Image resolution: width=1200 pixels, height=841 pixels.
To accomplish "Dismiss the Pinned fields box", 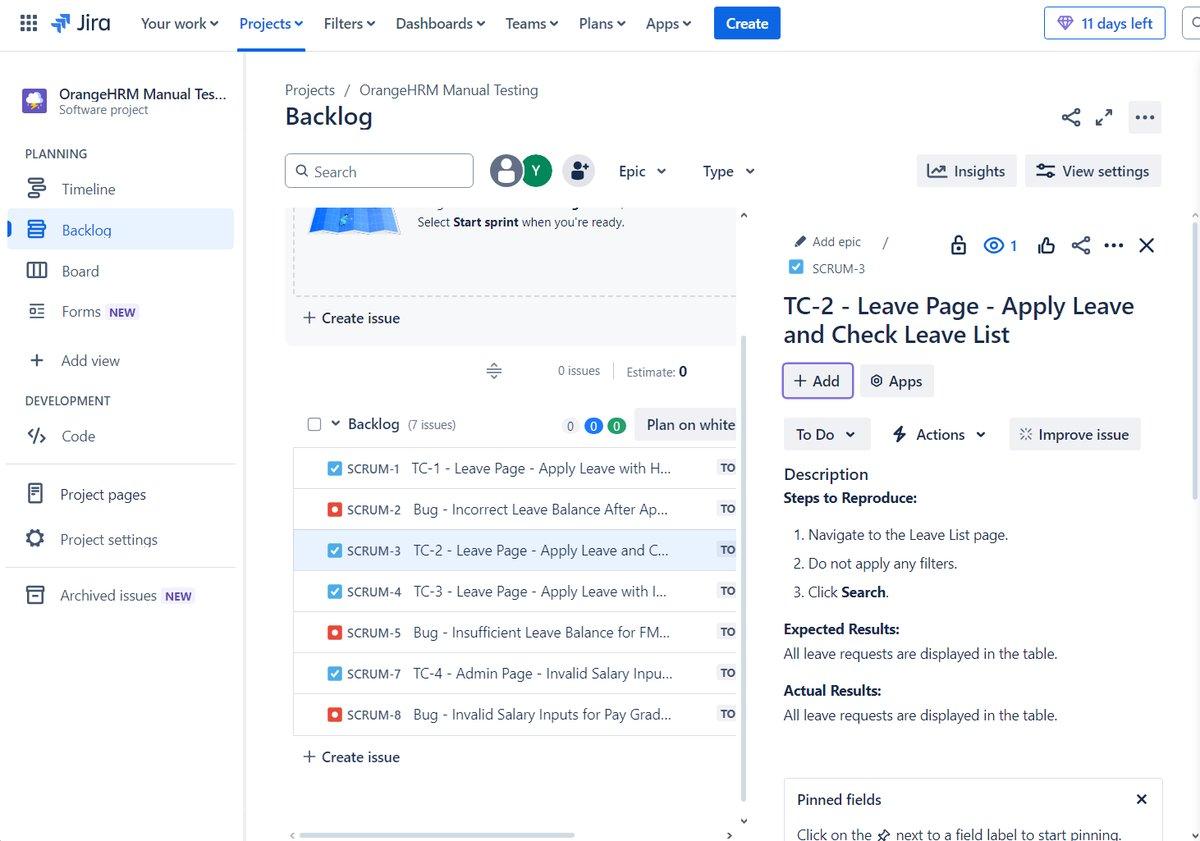I will [x=1142, y=799].
